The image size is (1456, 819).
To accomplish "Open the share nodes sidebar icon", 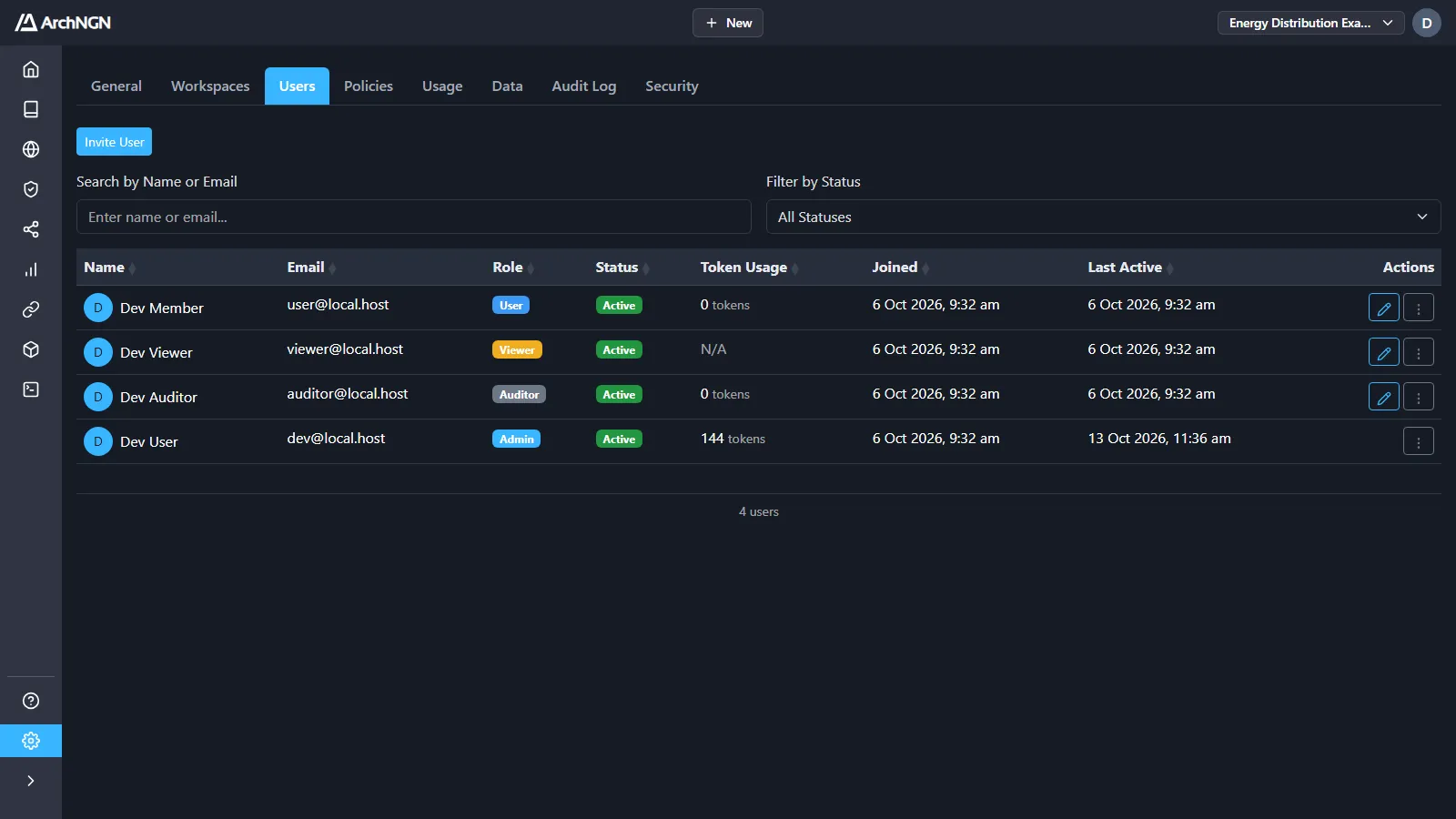I will point(31,229).
